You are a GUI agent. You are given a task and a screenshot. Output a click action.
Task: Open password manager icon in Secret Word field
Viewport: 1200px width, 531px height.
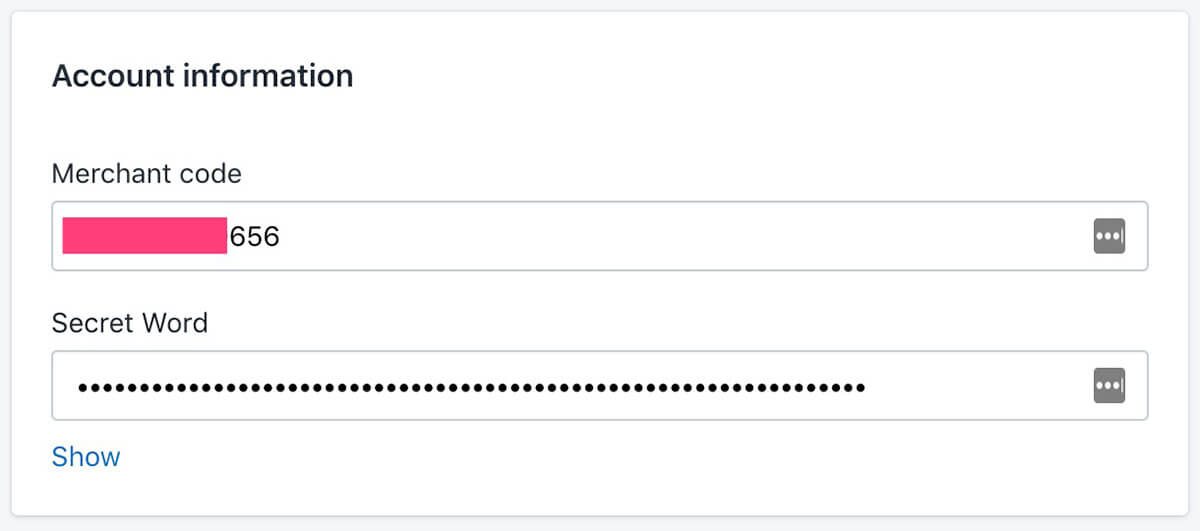coord(1109,385)
